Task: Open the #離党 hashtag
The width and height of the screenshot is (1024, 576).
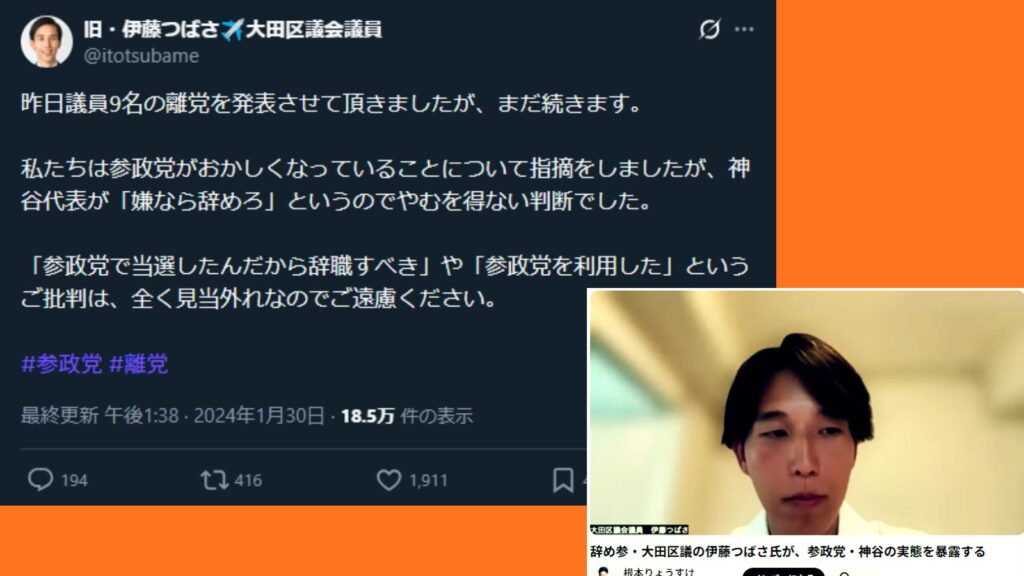Action: [138, 364]
